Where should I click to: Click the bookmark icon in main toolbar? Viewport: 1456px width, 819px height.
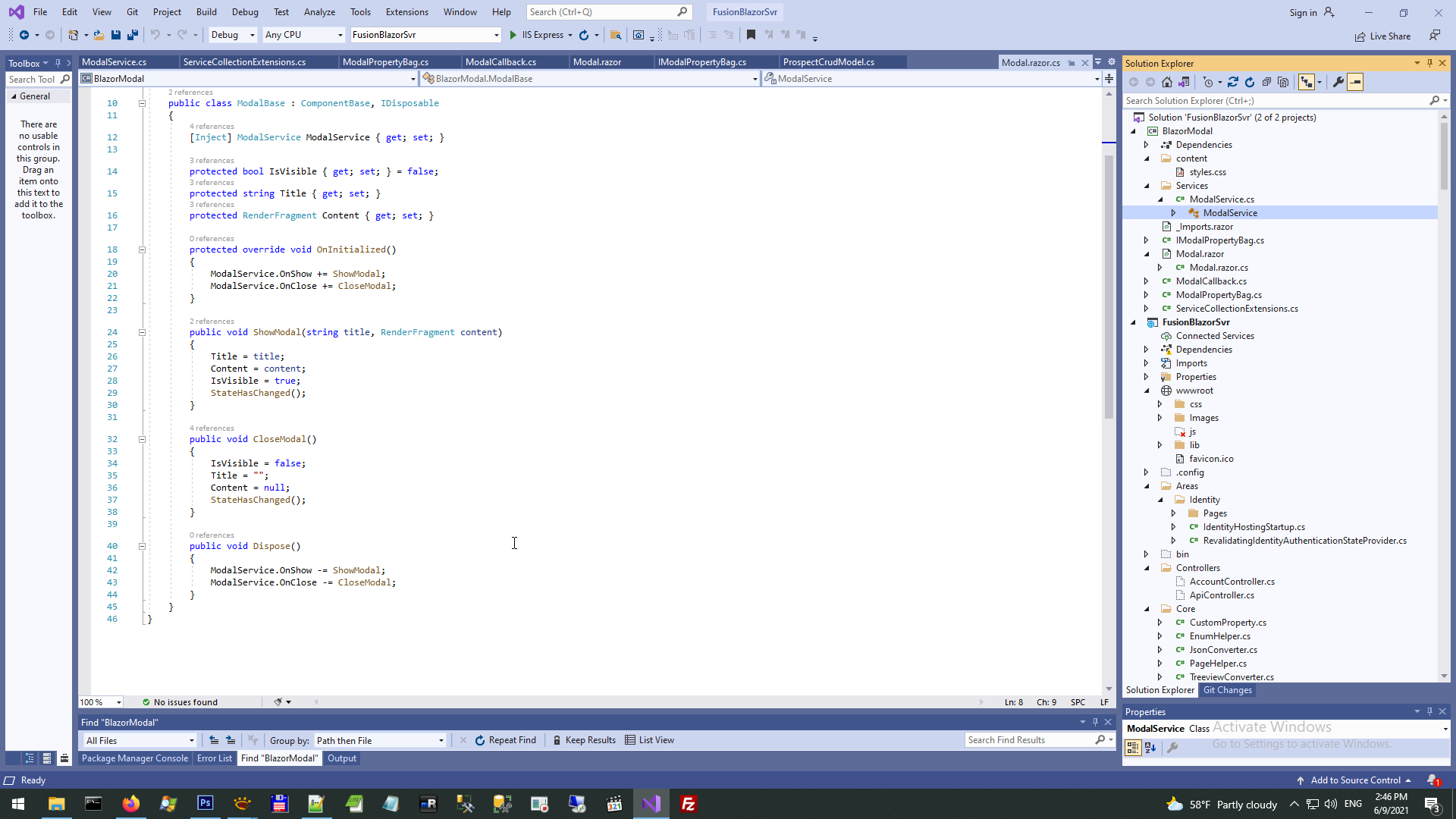[751, 35]
